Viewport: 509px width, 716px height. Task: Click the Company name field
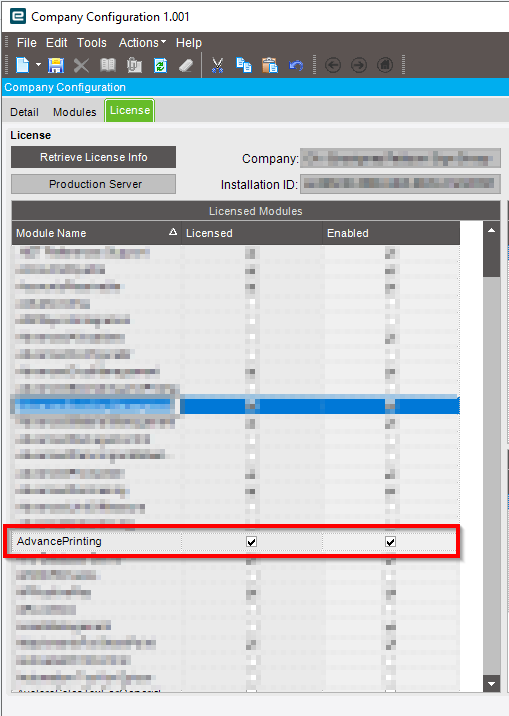coord(400,158)
